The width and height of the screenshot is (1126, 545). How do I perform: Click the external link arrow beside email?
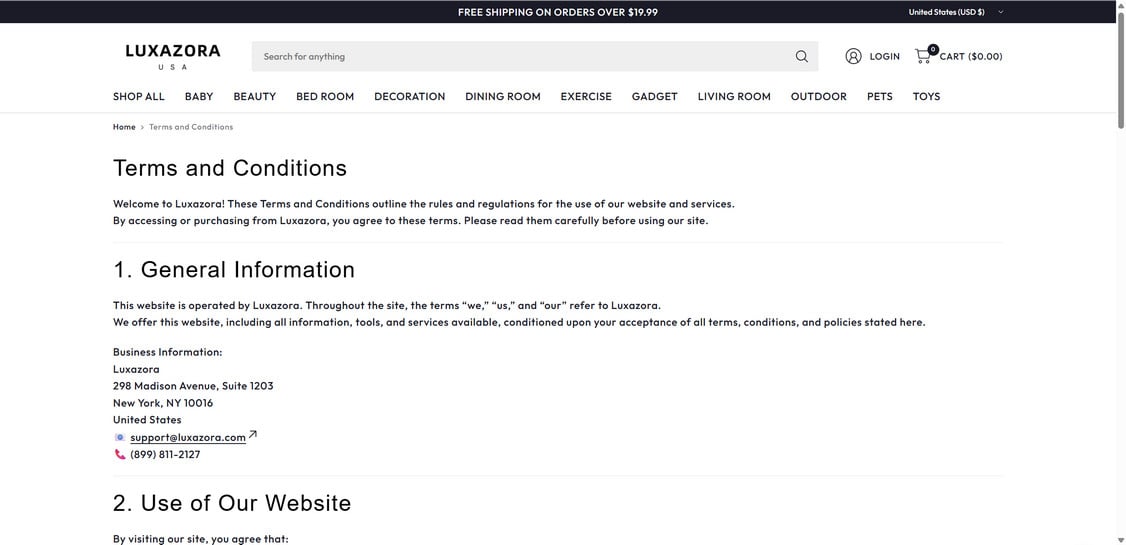pos(252,434)
